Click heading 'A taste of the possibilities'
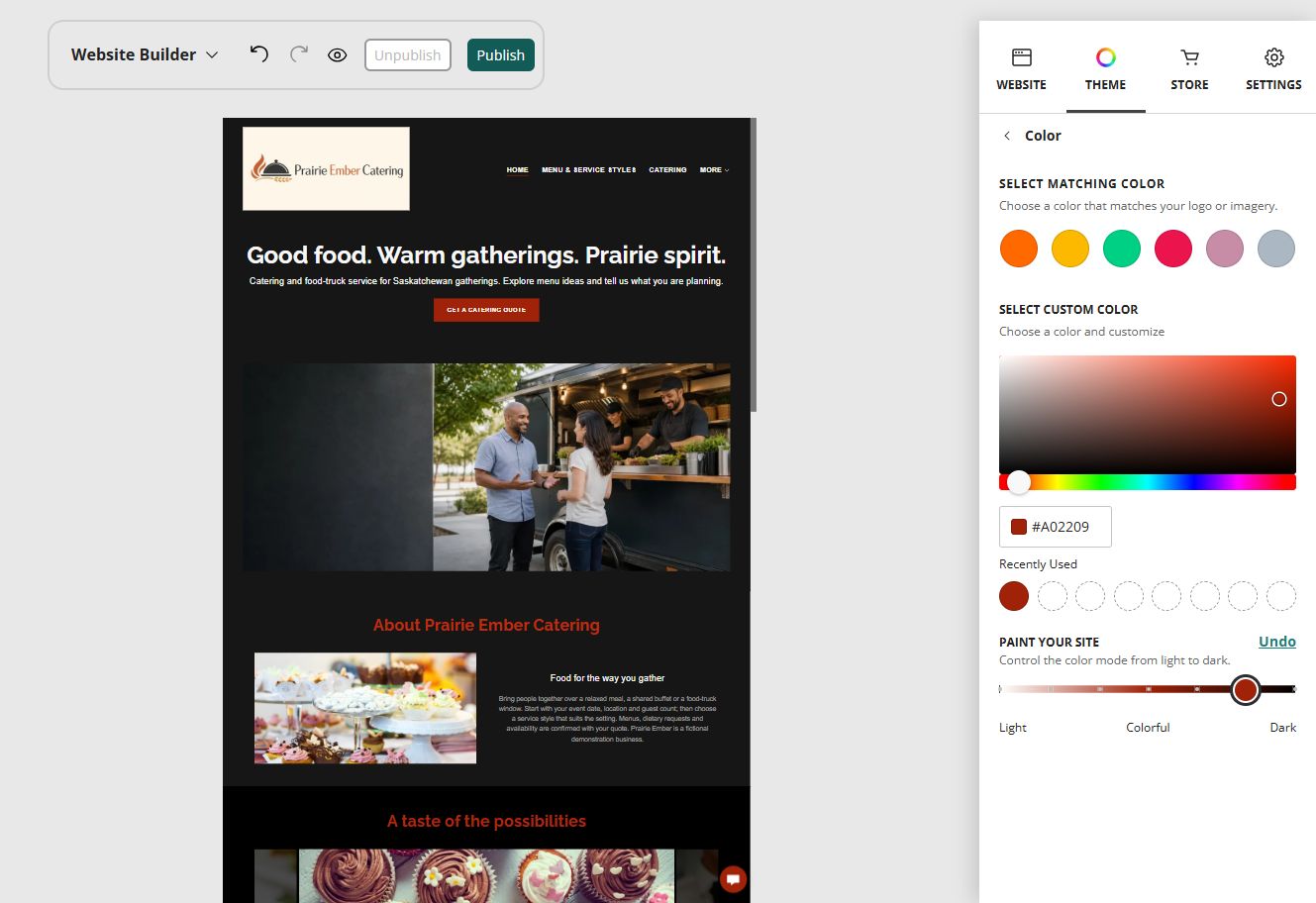This screenshot has height=903, width=1316. tap(486, 821)
